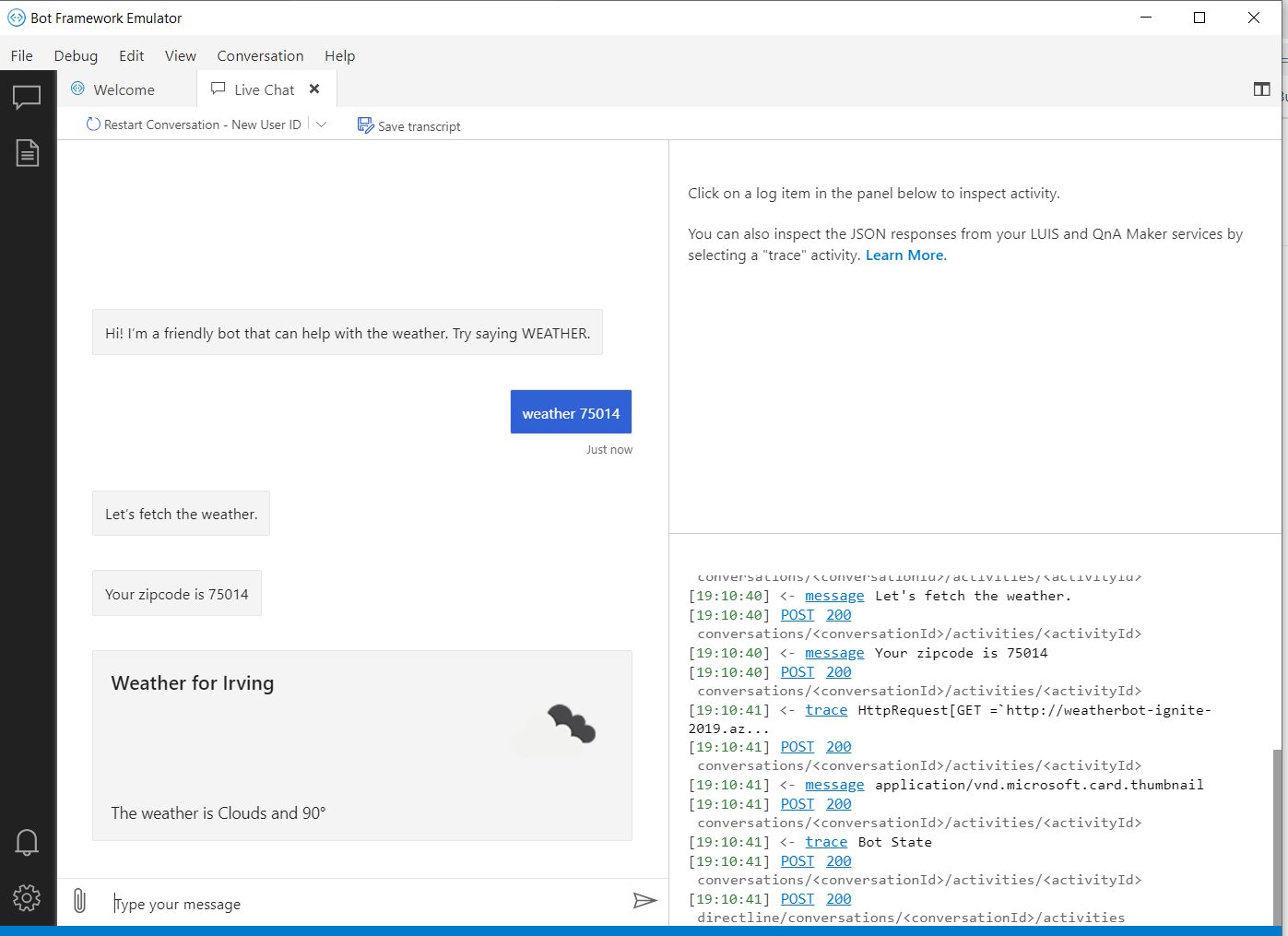Viewport: 1288px width, 936px height.
Task: Open emulator settings via the gear icon
Action: coord(27,897)
